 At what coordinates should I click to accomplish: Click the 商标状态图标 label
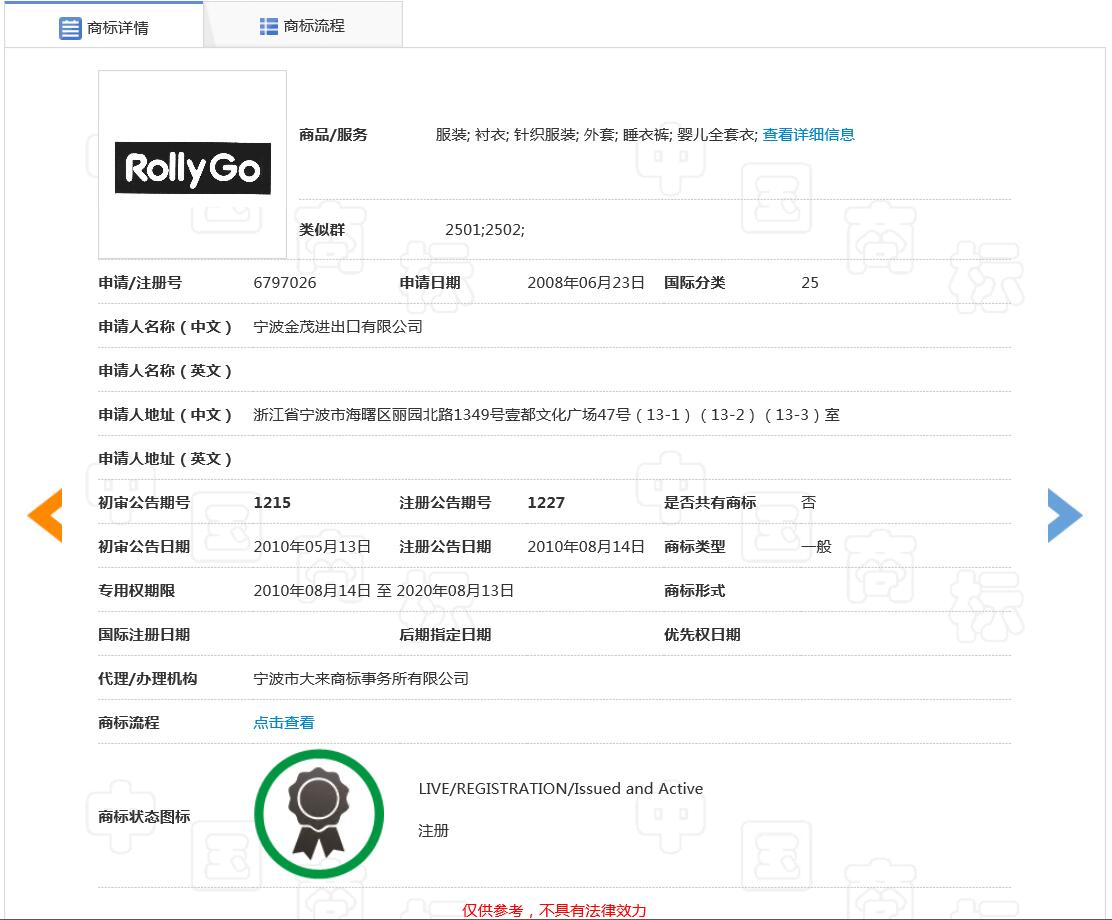tap(144, 816)
